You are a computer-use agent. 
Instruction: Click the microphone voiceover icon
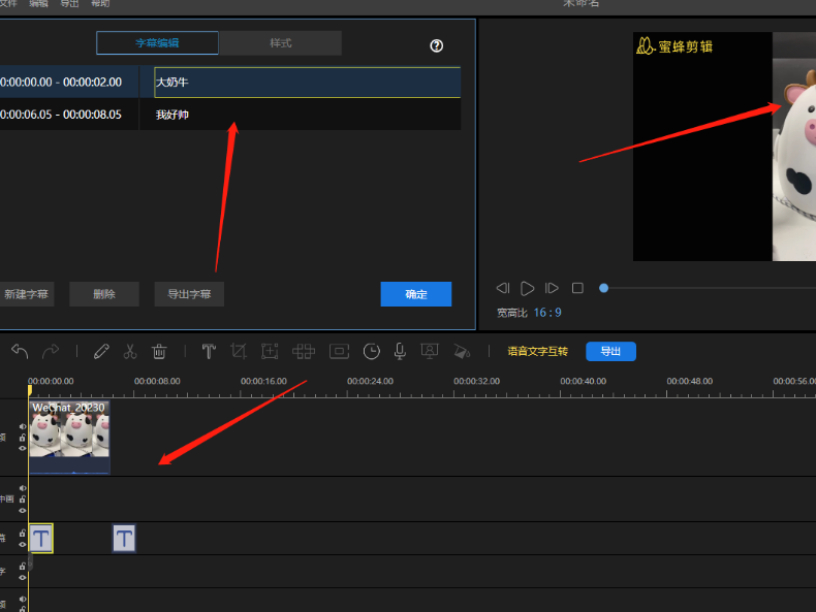(x=400, y=351)
